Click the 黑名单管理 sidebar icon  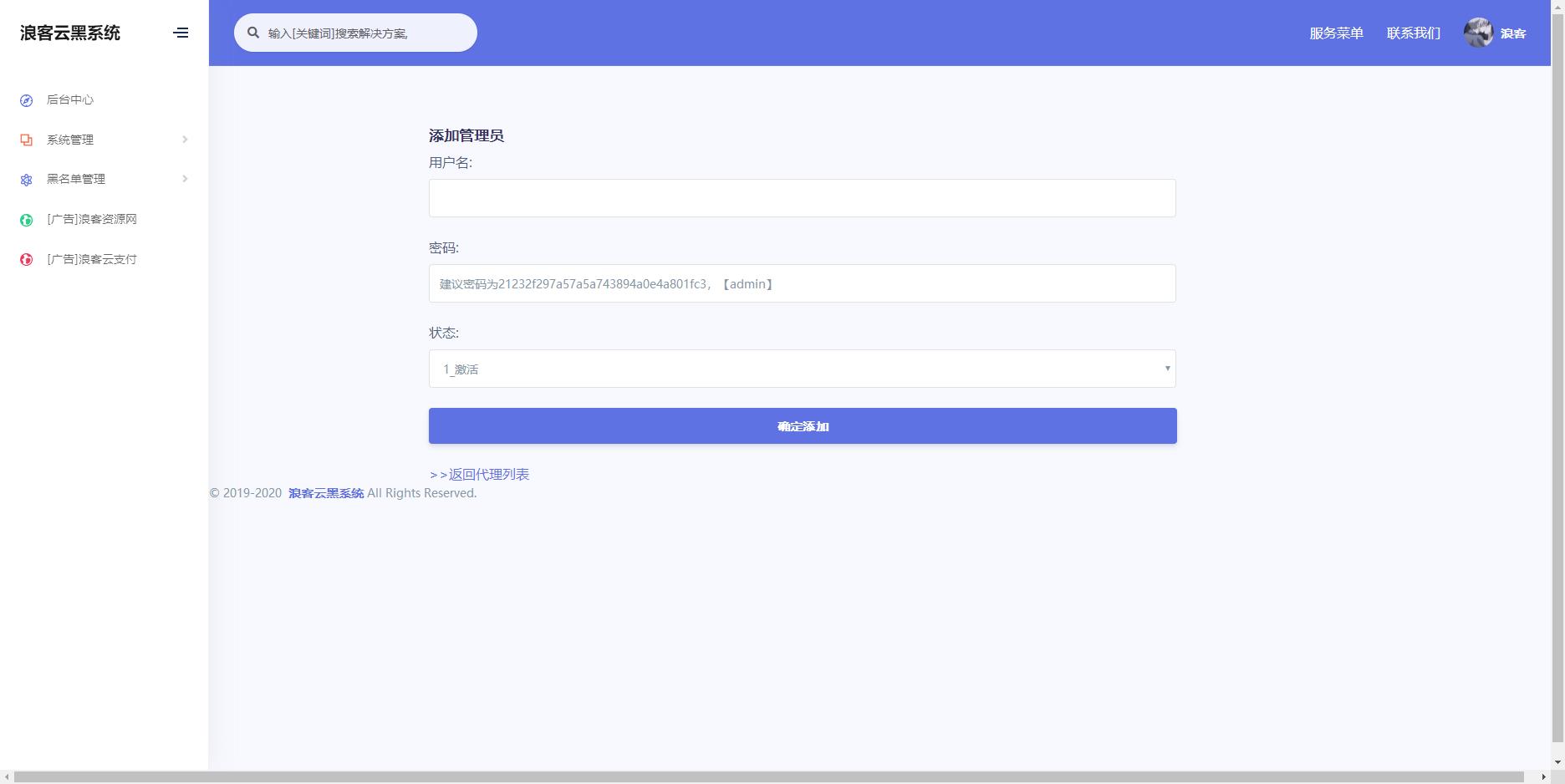[x=27, y=180]
